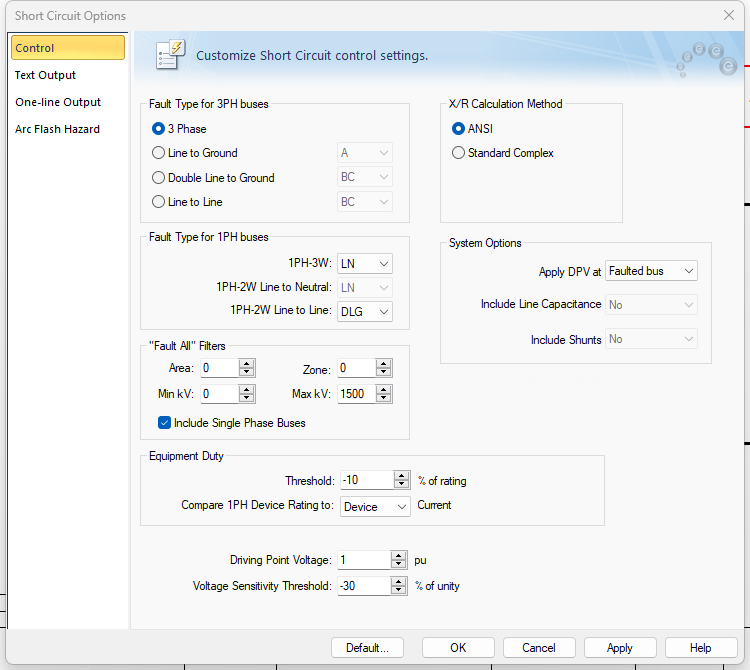
Task: Click the Area filter input field
Action: click(219, 368)
